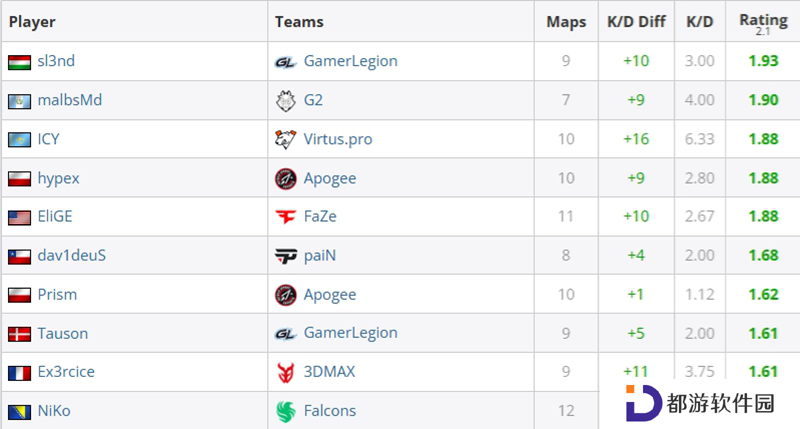The width and height of the screenshot is (800, 429).
Task: Open player profile for ICY
Action: click(x=48, y=139)
